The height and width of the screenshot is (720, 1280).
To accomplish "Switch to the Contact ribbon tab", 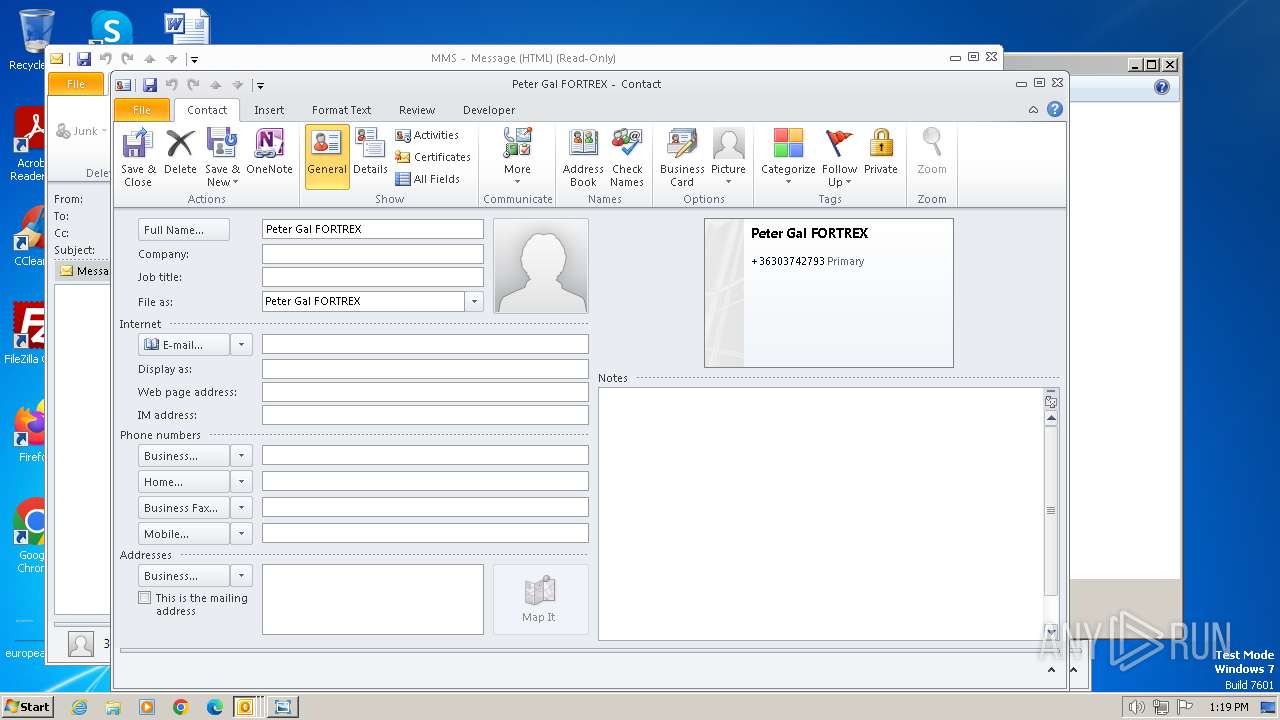I will coord(207,110).
